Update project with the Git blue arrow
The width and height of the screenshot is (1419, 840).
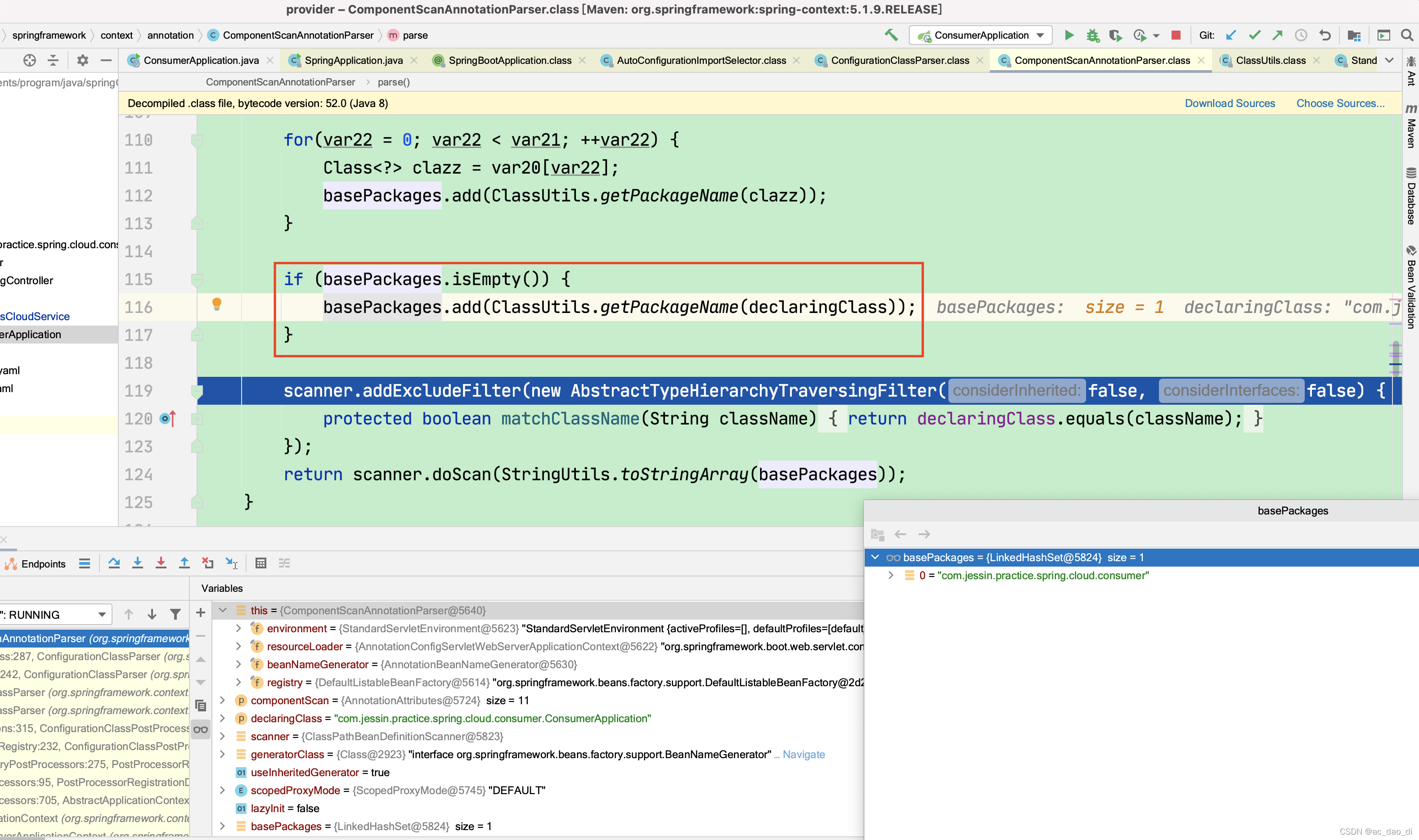point(1230,35)
